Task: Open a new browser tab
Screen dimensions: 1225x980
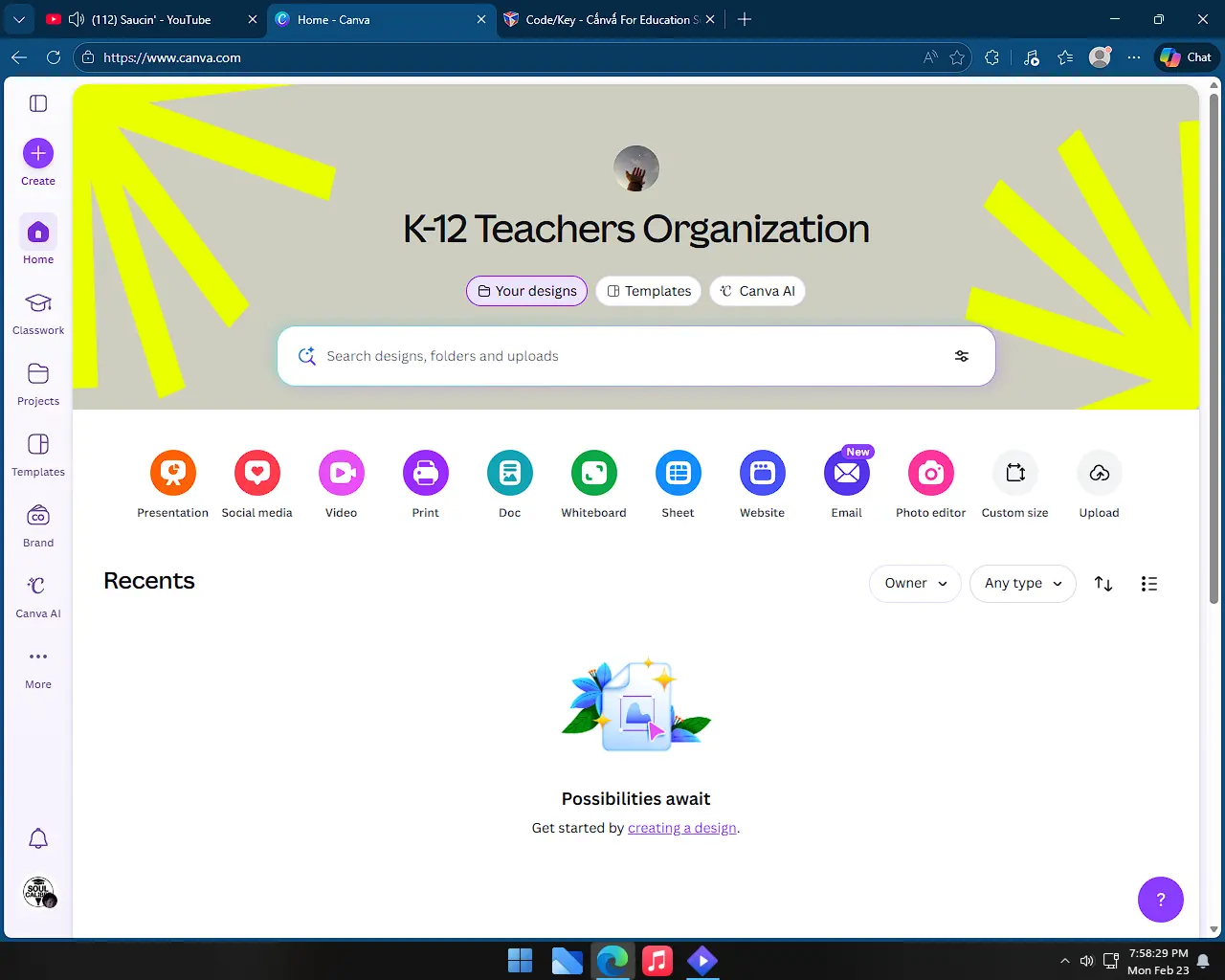Action: [745, 19]
